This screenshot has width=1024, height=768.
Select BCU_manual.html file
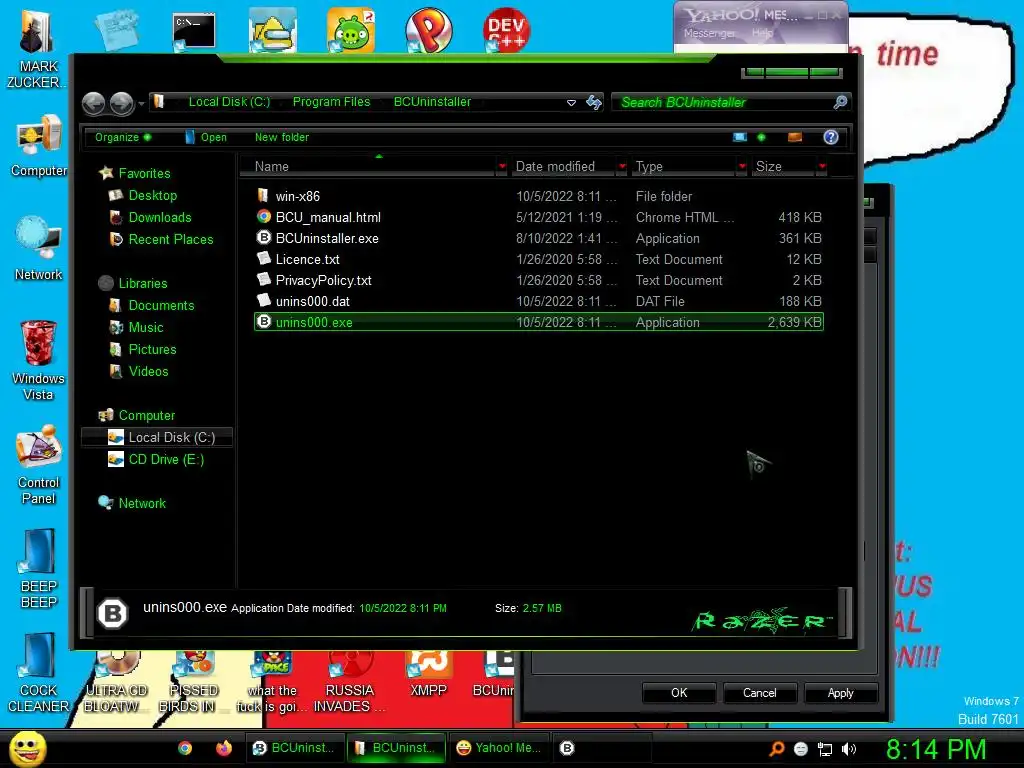click(539, 217)
